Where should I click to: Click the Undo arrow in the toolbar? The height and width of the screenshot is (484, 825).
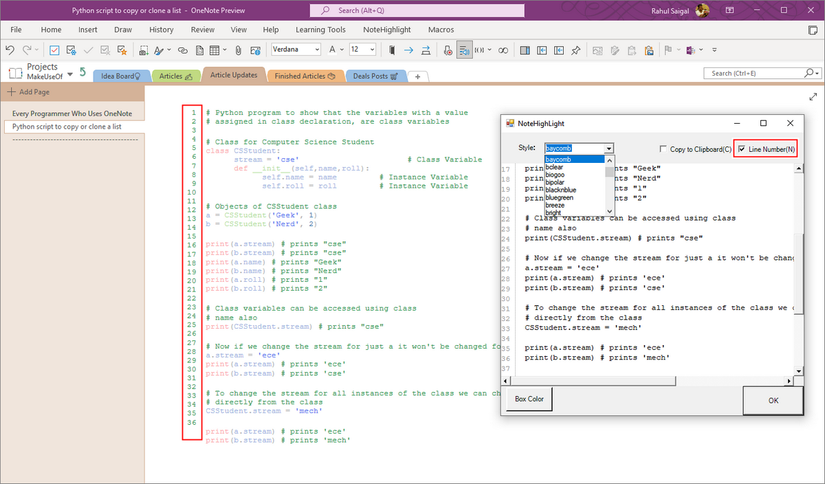point(11,49)
